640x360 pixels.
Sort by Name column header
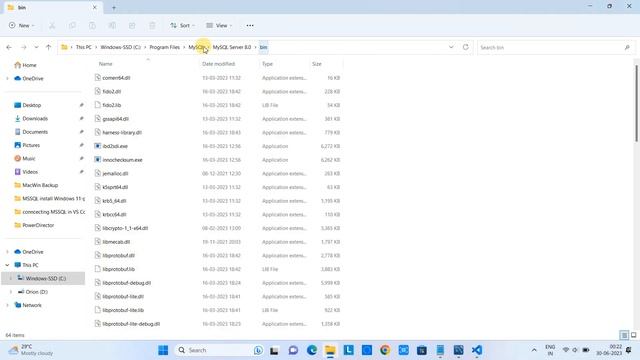[x=105, y=64]
